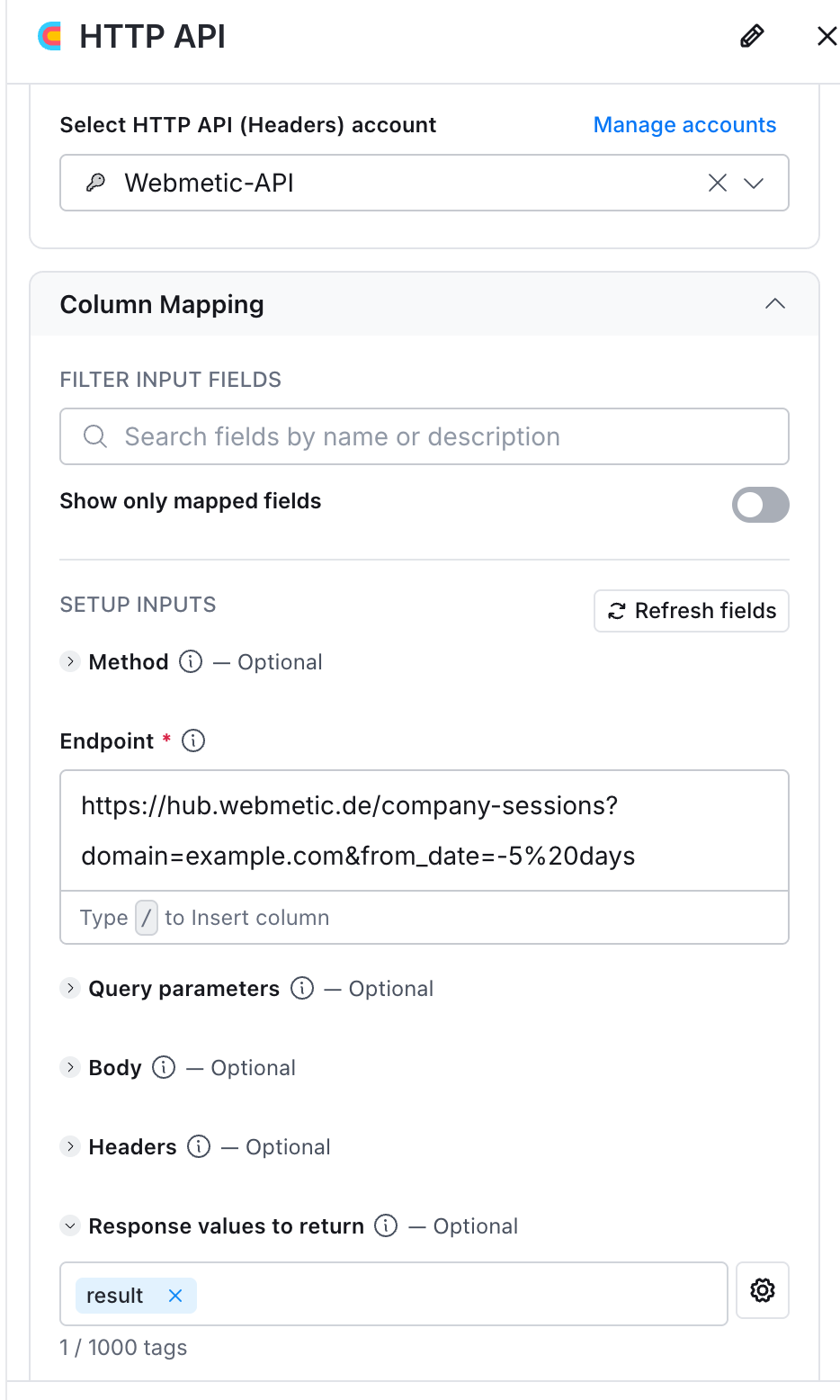The height and width of the screenshot is (1400, 840).
Task: Expand the Method option
Action: [x=70, y=662]
